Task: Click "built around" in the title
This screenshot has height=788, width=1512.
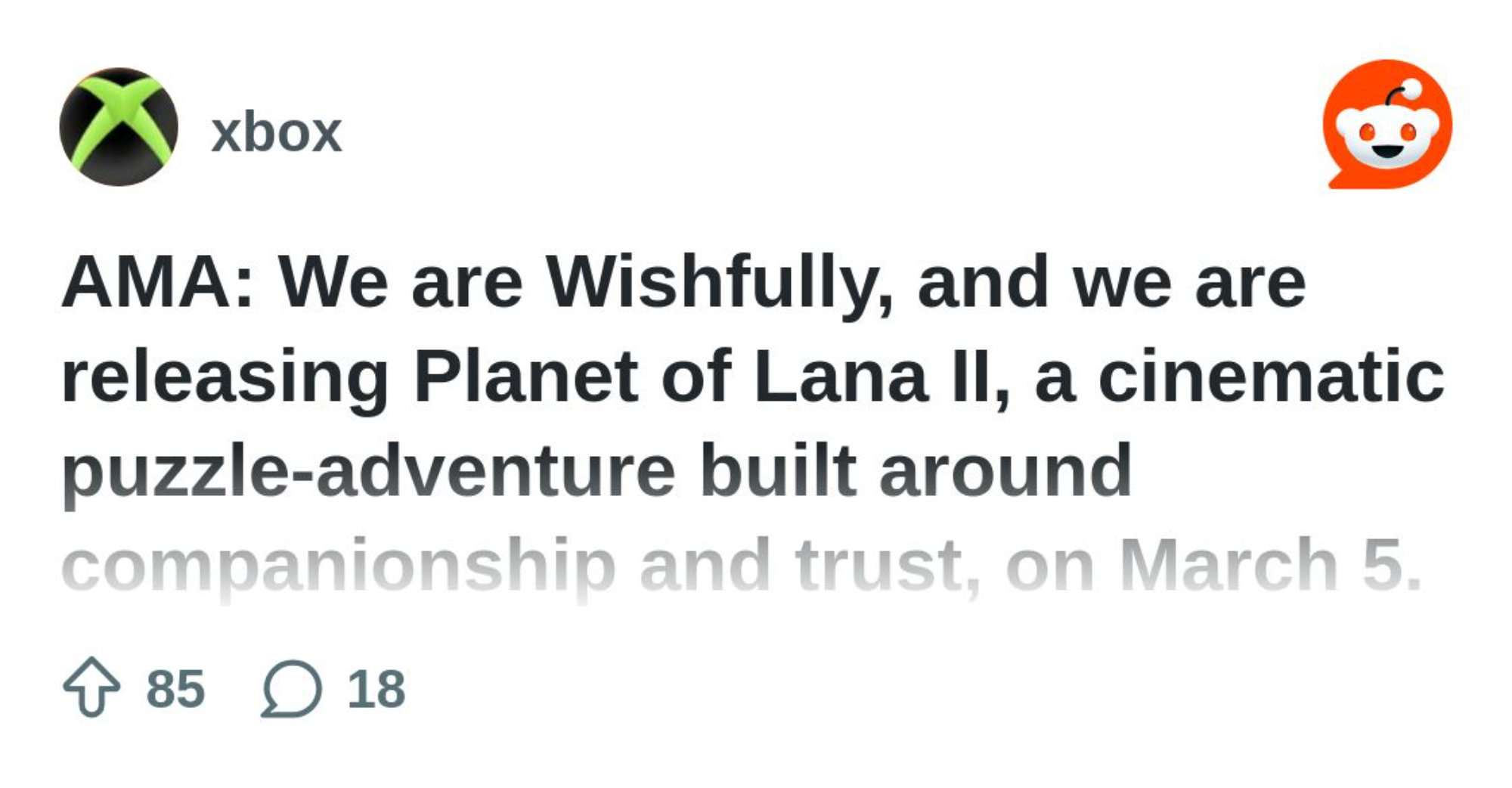Action: [x=916, y=471]
